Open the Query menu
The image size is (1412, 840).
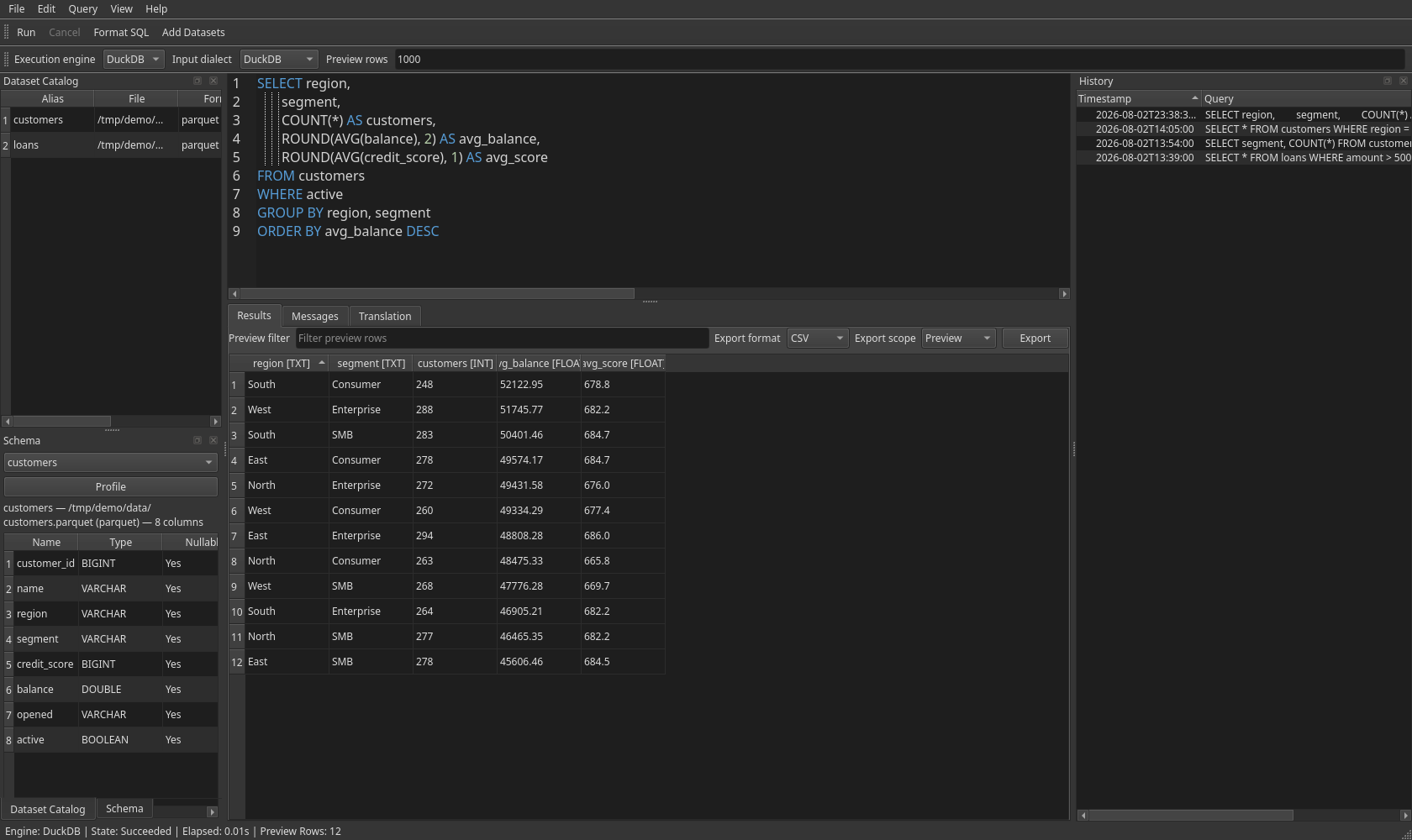[82, 8]
